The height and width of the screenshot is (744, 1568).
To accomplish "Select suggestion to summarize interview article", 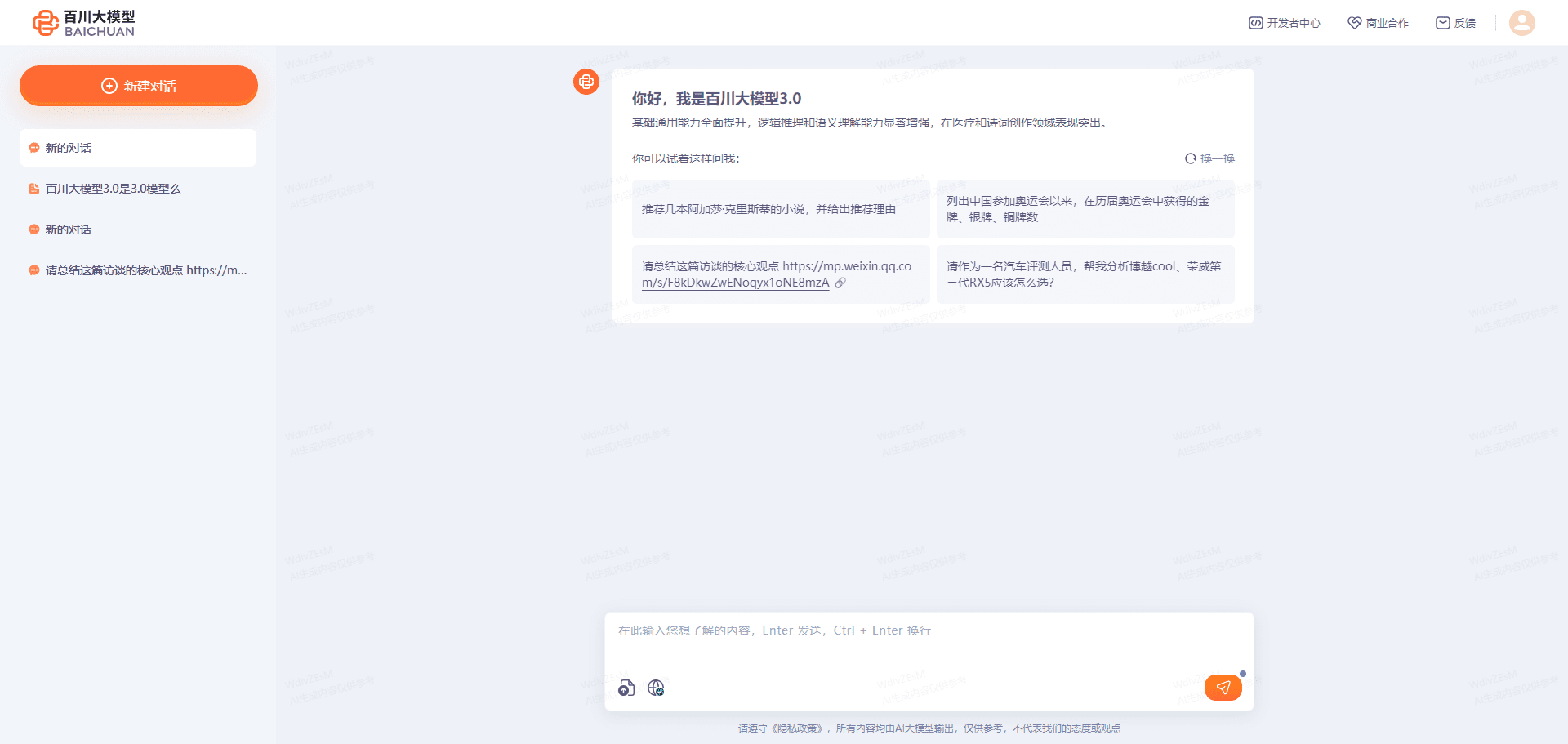I will (x=781, y=274).
